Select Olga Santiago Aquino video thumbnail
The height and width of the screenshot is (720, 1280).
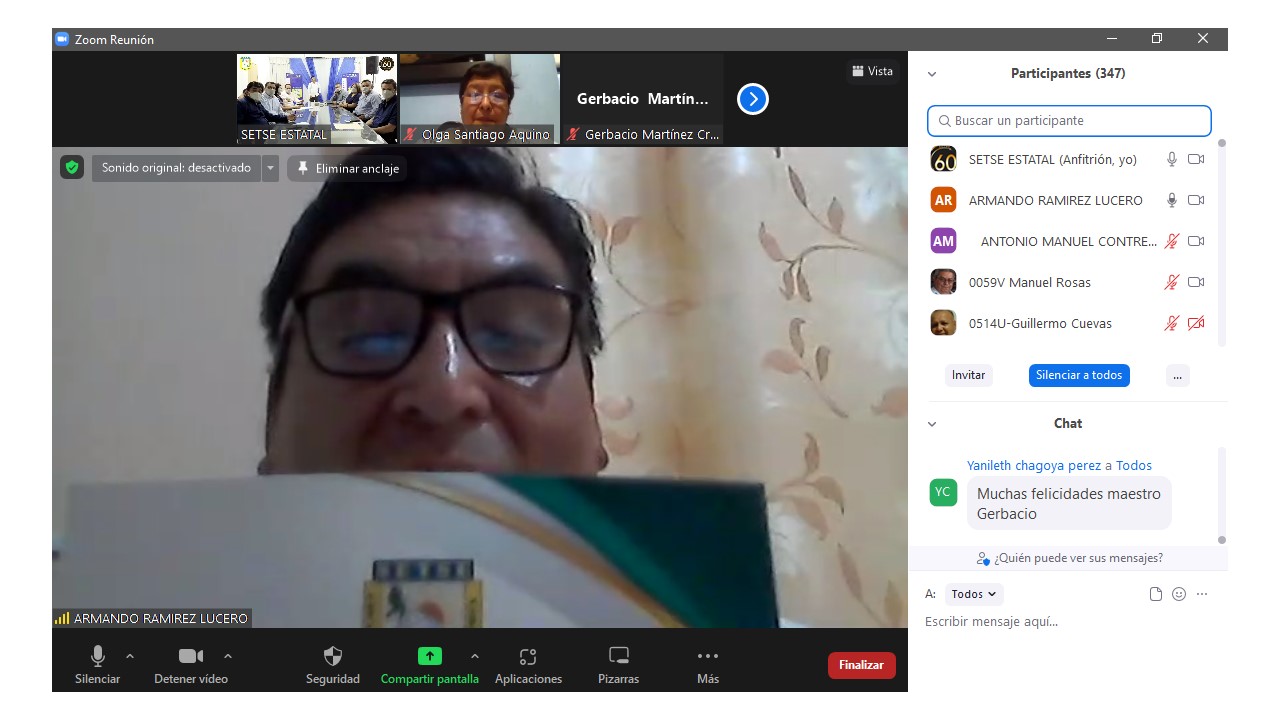tap(480, 99)
